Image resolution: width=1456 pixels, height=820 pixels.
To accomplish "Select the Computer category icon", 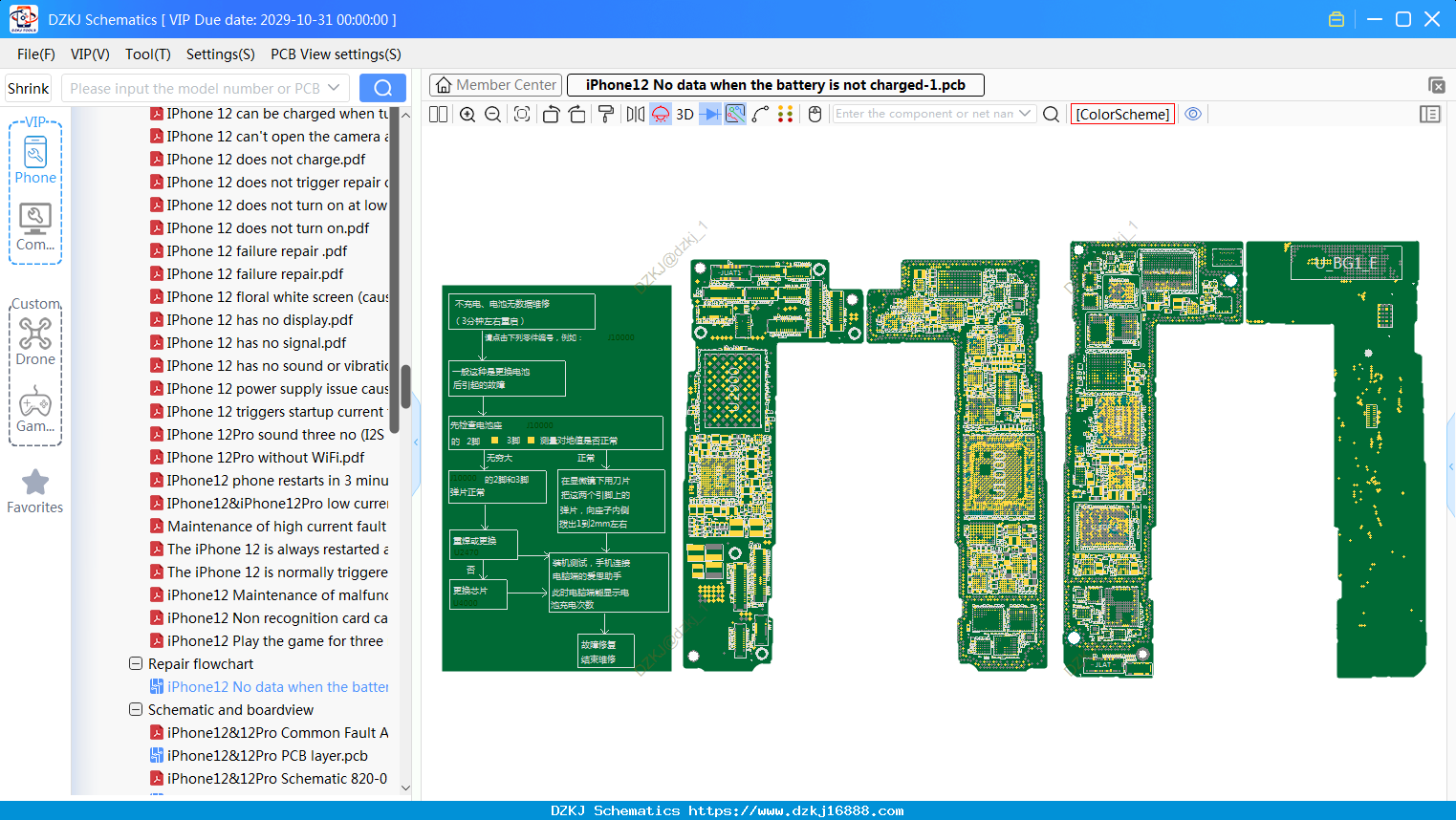I will click(x=35, y=227).
